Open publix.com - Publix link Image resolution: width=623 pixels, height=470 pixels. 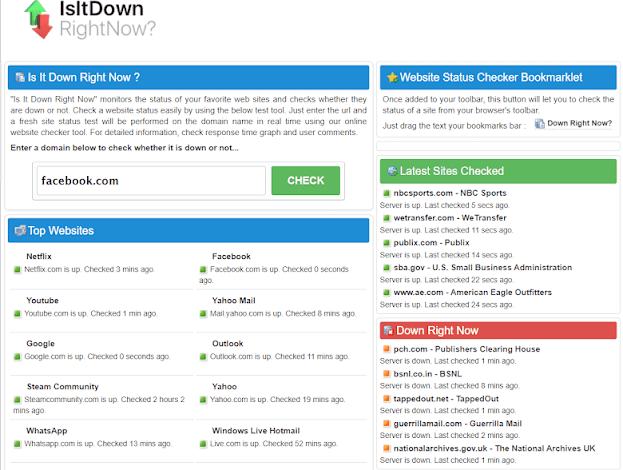pyautogui.click(x=431, y=243)
